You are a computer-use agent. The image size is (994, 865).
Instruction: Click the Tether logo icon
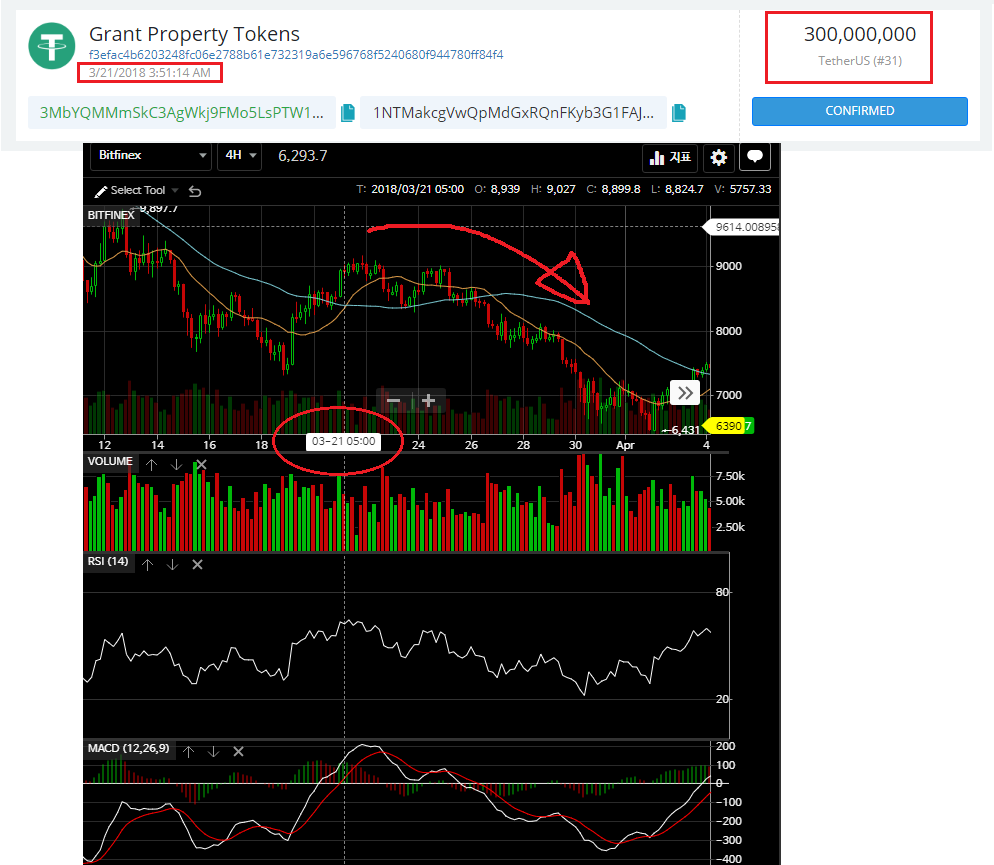pos(52,46)
